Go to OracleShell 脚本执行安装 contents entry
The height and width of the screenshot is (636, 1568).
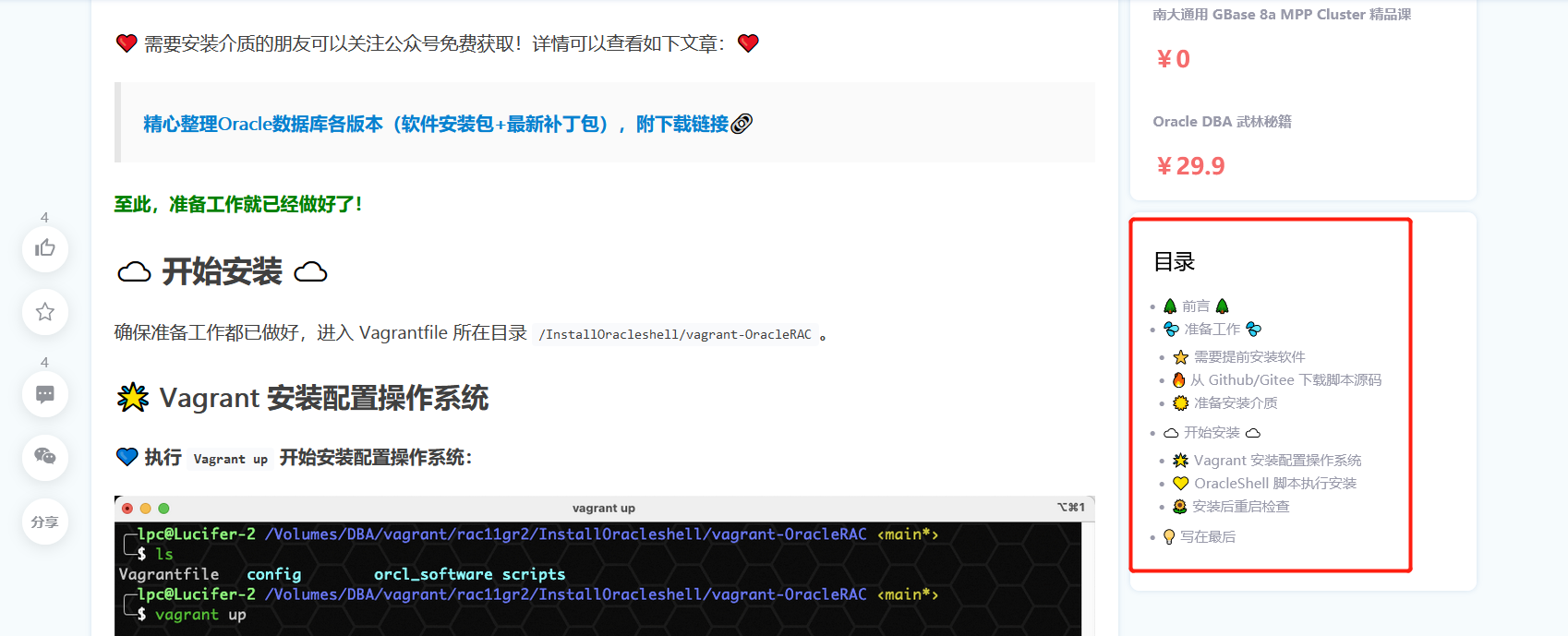click(x=1264, y=484)
